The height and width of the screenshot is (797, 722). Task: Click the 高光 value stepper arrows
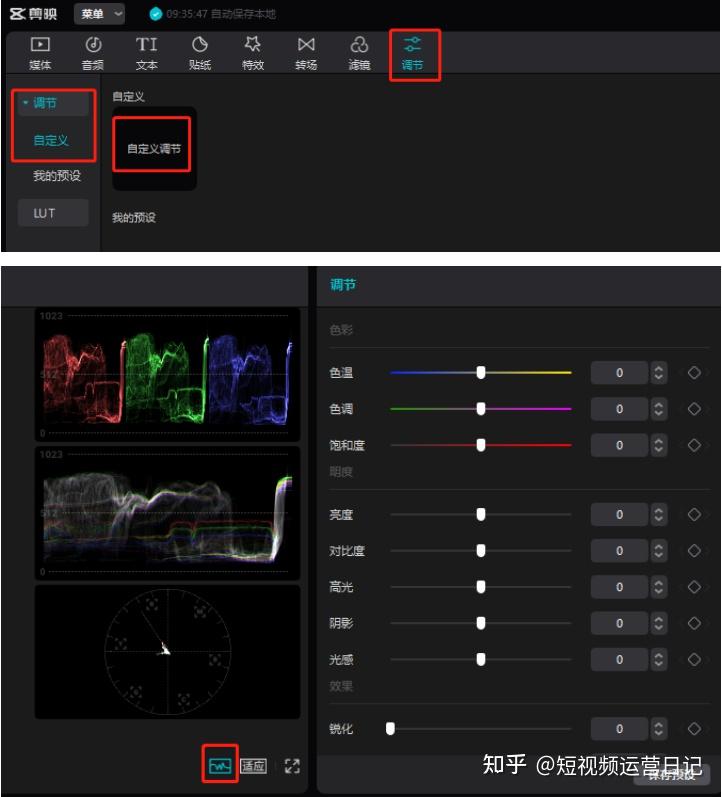pyautogui.click(x=658, y=587)
